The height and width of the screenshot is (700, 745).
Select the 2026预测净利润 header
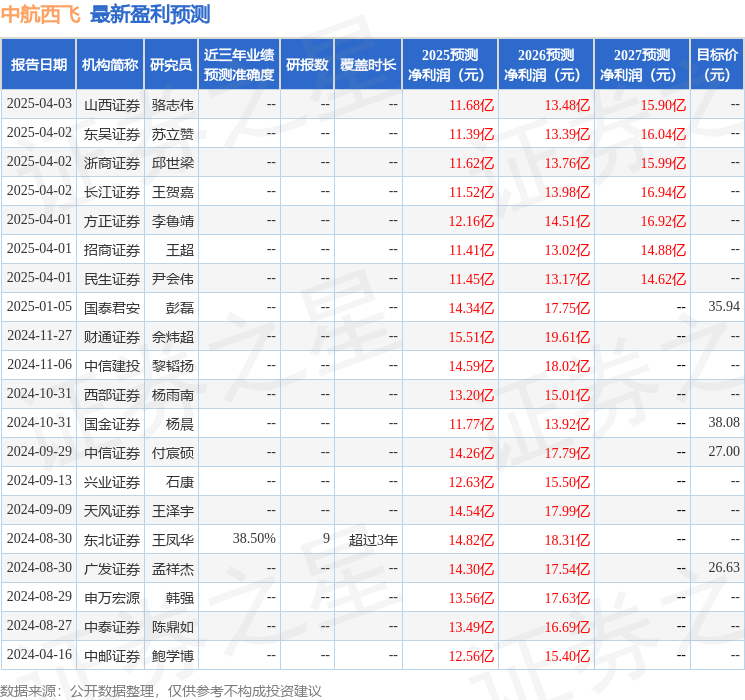pyautogui.click(x=546, y=65)
